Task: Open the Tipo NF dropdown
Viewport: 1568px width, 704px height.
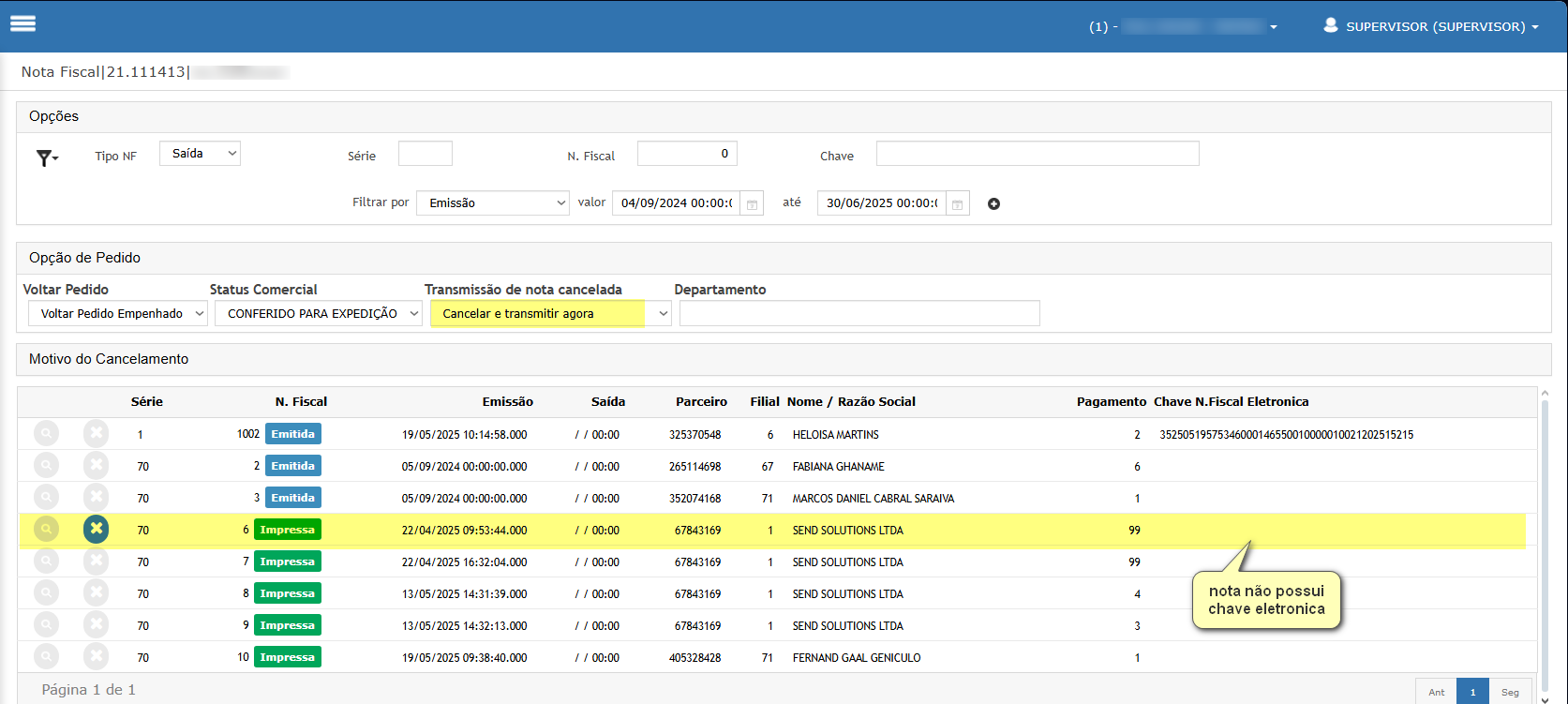Action: pos(200,154)
